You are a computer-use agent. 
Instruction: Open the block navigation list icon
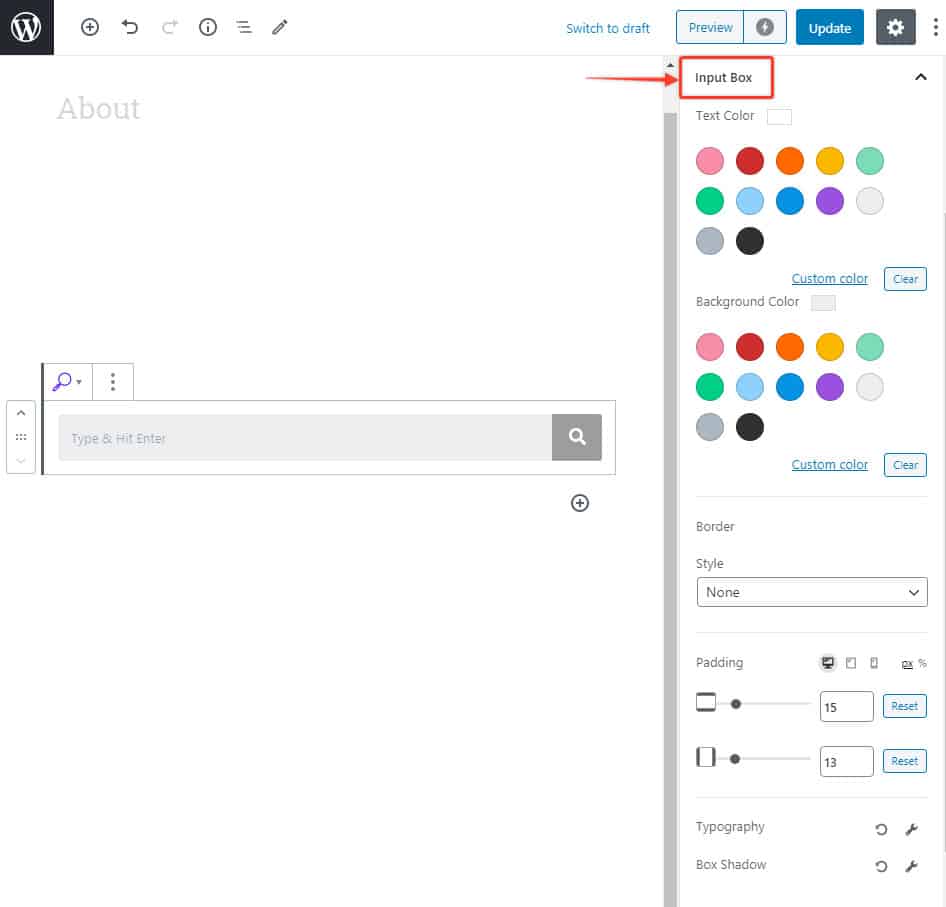tap(244, 28)
